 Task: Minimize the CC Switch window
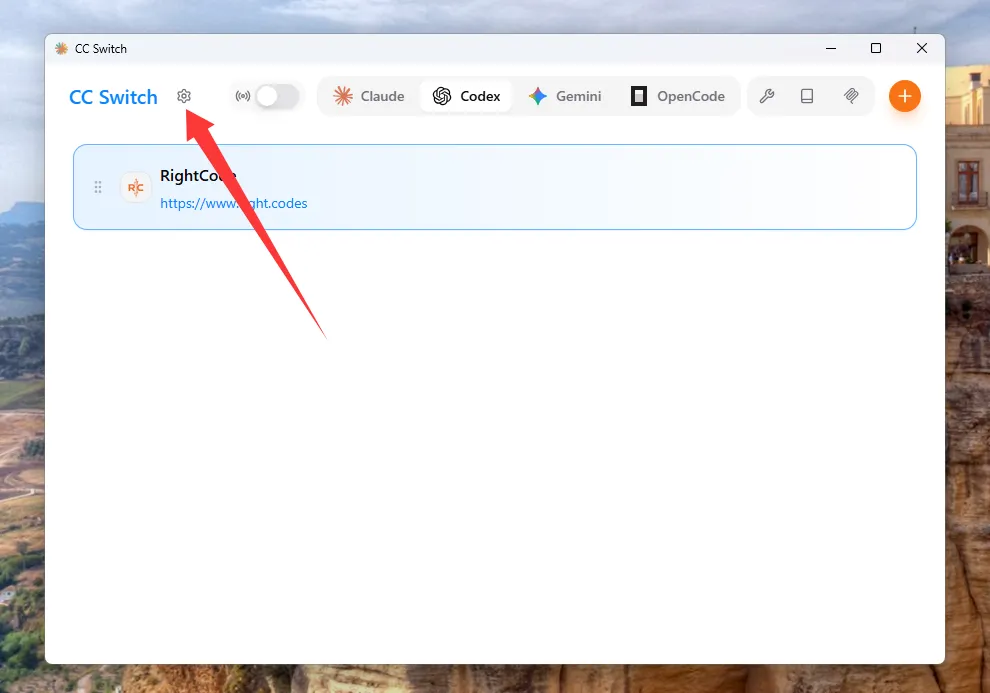pos(830,48)
